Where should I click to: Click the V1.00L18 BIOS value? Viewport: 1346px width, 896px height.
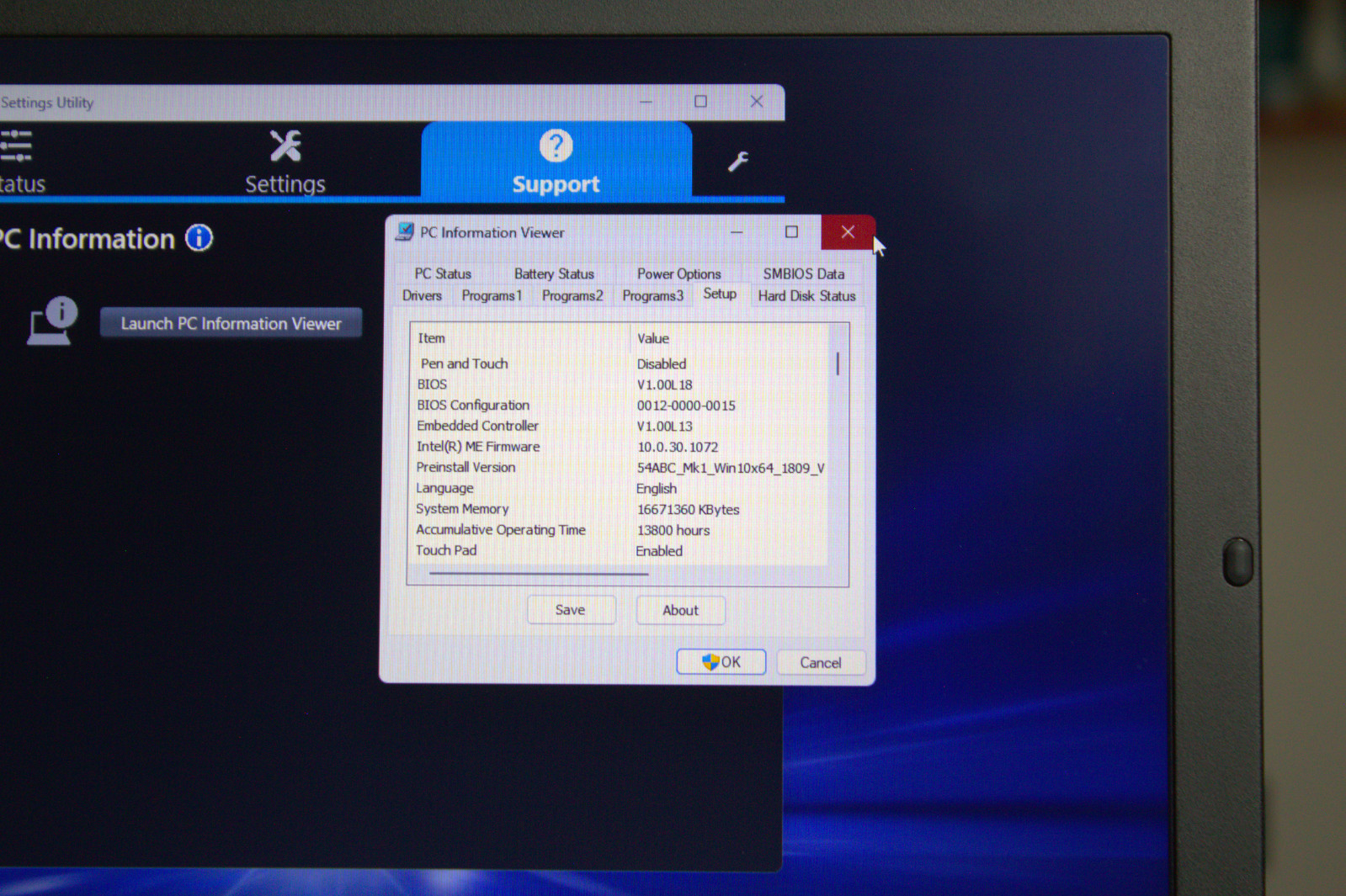[664, 384]
